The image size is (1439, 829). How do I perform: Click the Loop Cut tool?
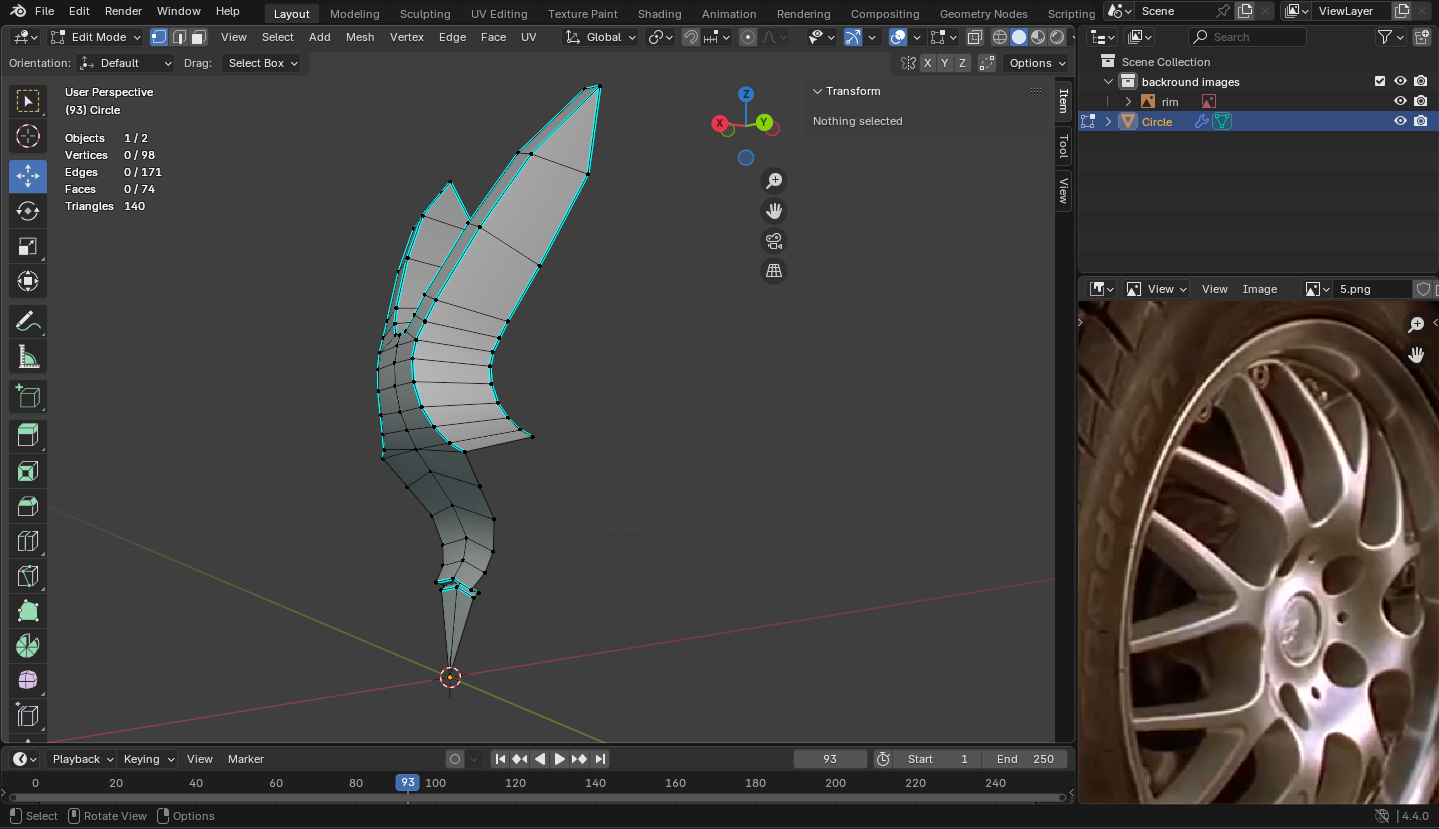coord(28,542)
